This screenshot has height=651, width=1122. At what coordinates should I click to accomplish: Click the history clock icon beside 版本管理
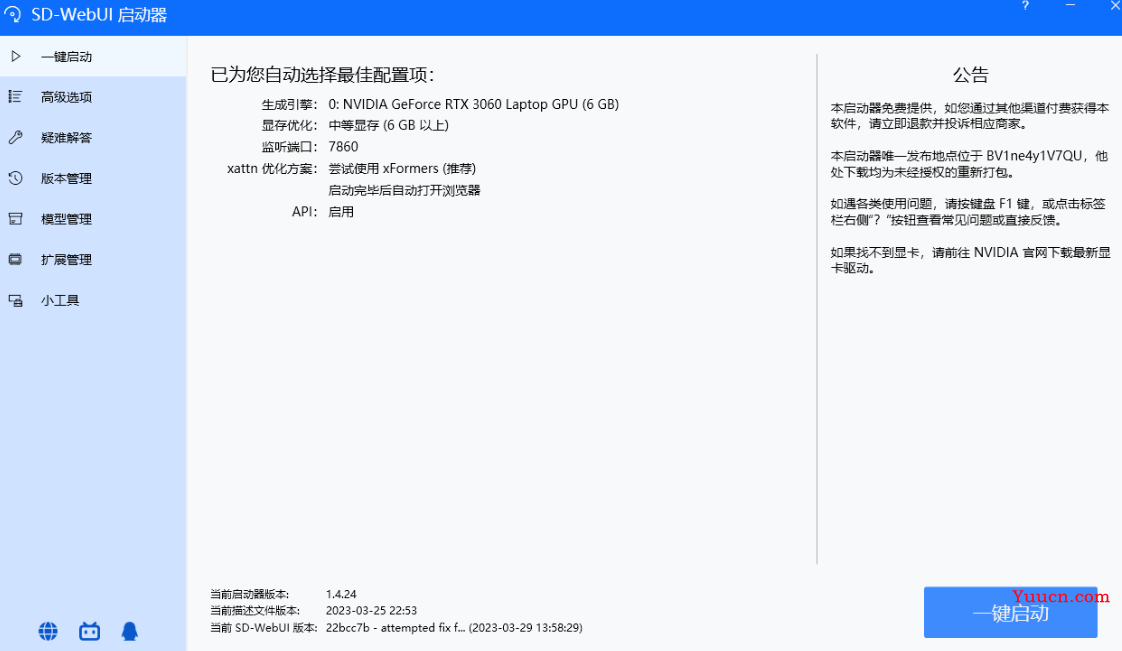click(x=15, y=178)
